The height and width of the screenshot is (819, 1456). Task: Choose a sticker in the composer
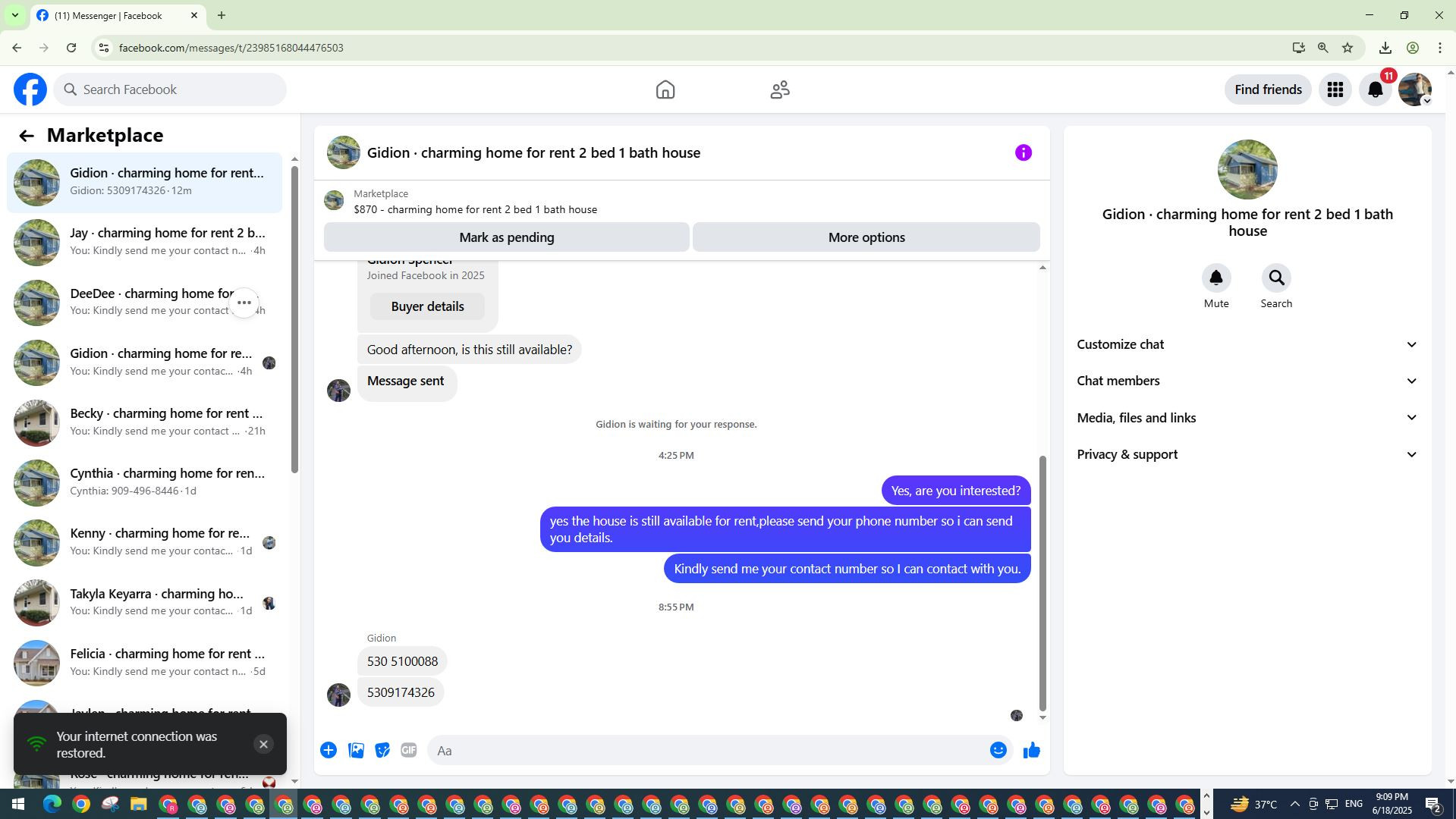click(382, 751)
